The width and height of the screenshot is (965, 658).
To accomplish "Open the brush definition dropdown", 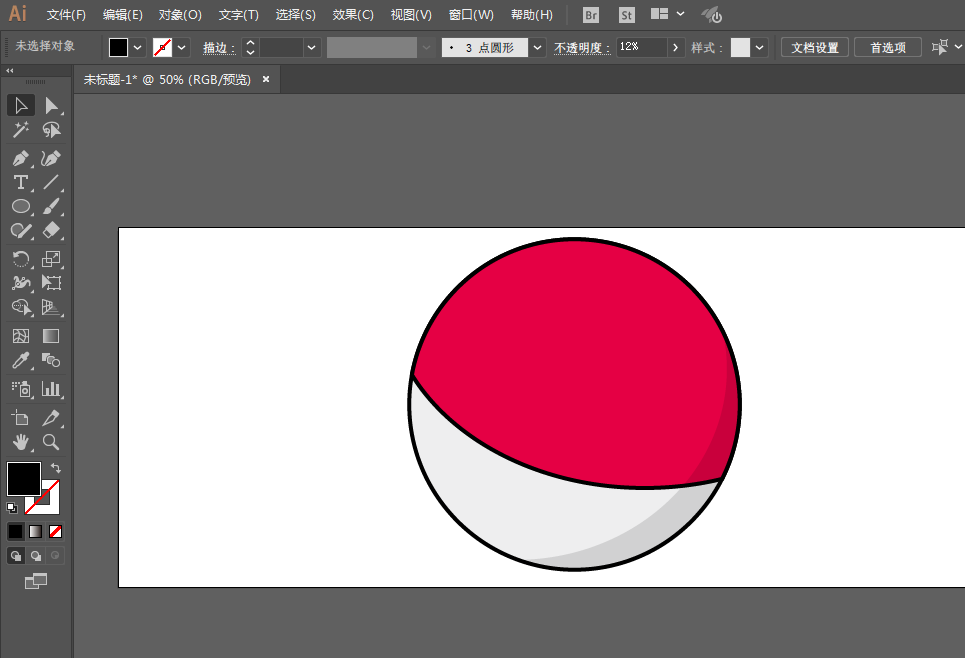I will [x=537, y=47].
